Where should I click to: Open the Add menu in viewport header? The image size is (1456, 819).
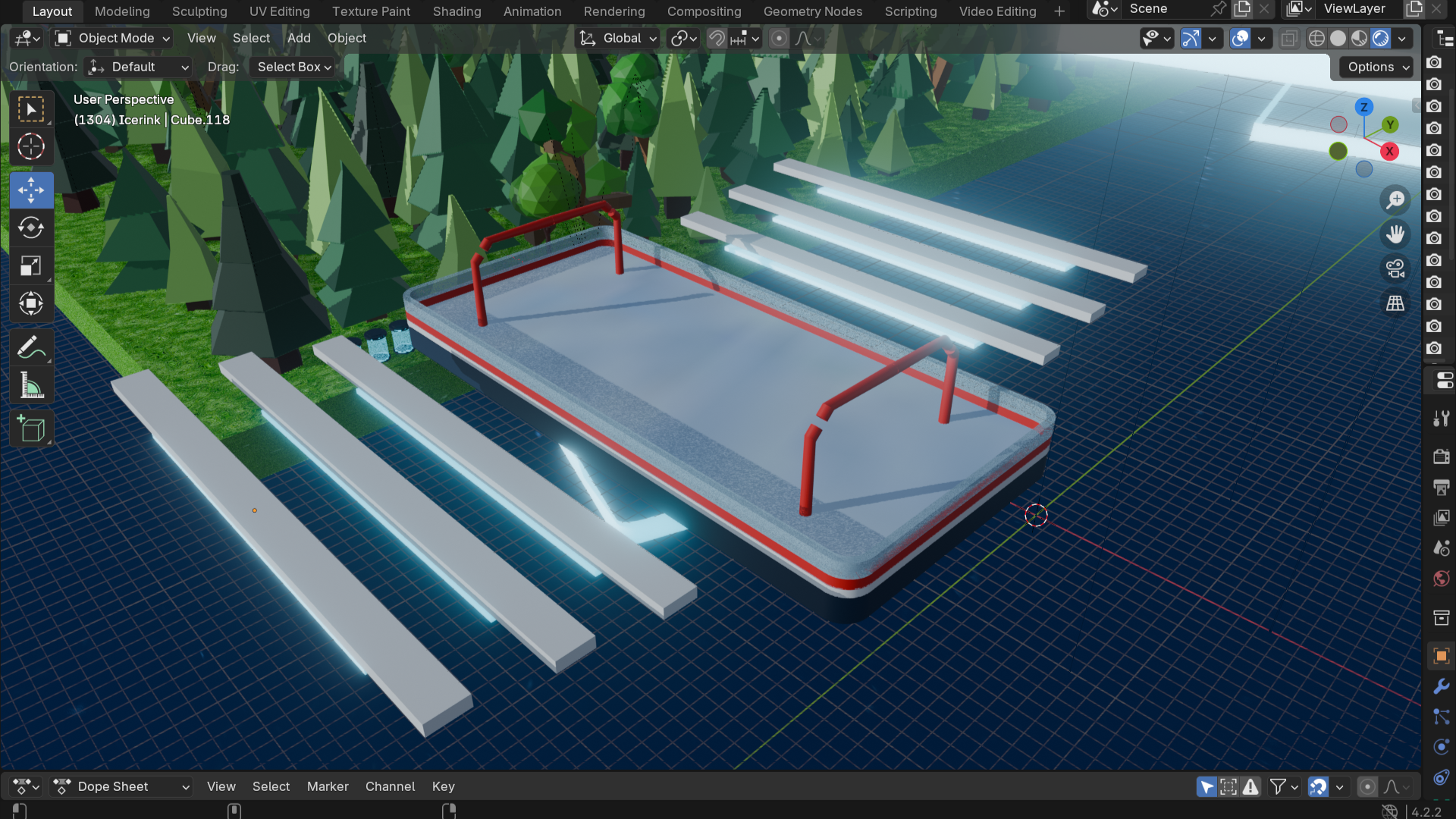point(299,38)
